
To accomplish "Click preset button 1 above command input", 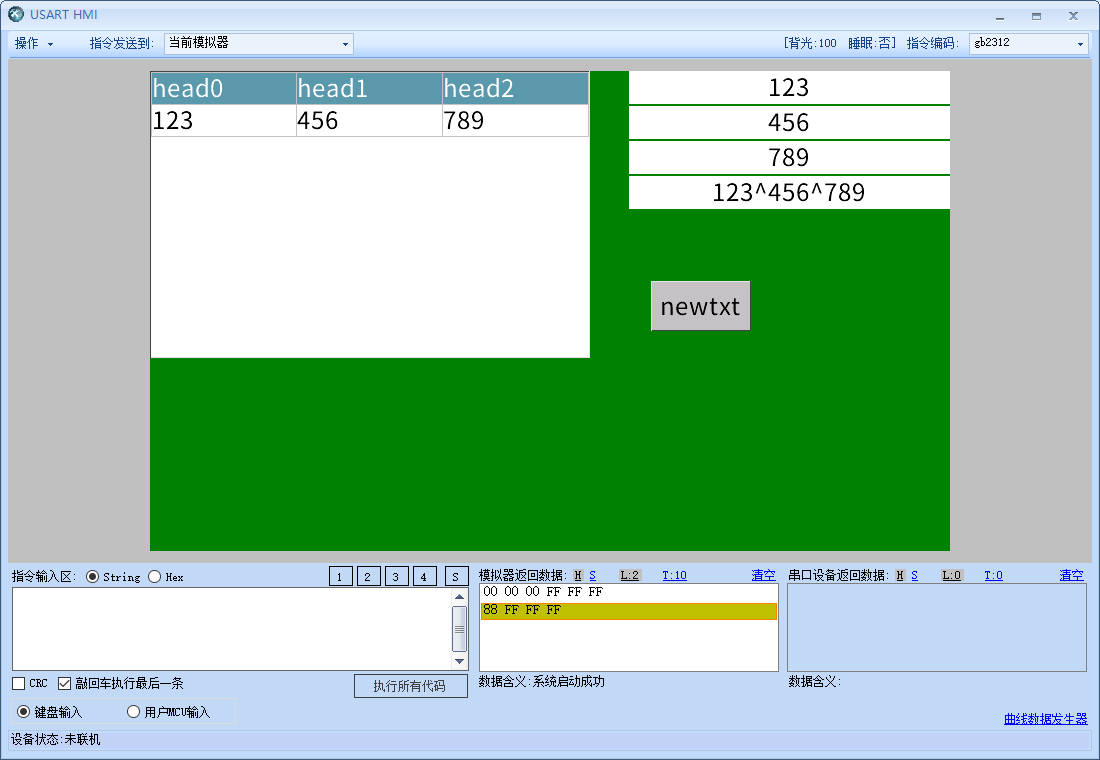I will pos(340,576).
